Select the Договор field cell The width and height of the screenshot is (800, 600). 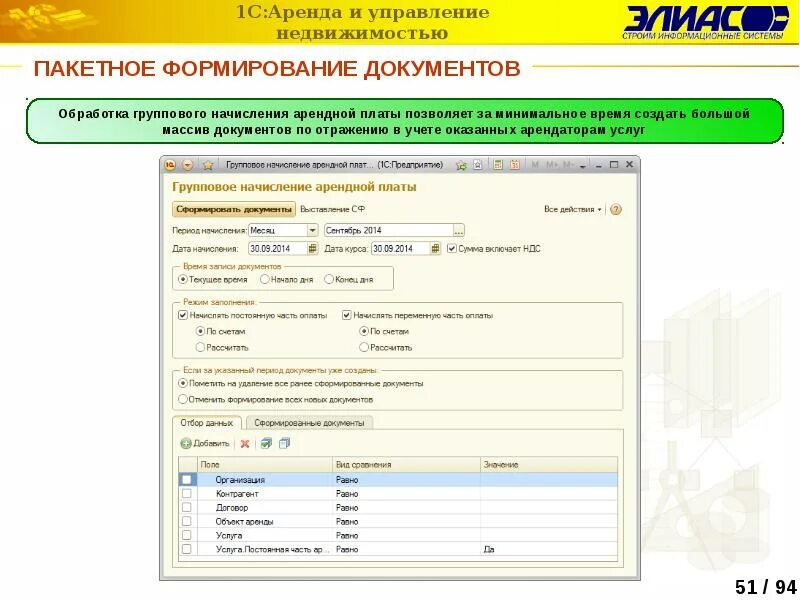tap(265, 507)
